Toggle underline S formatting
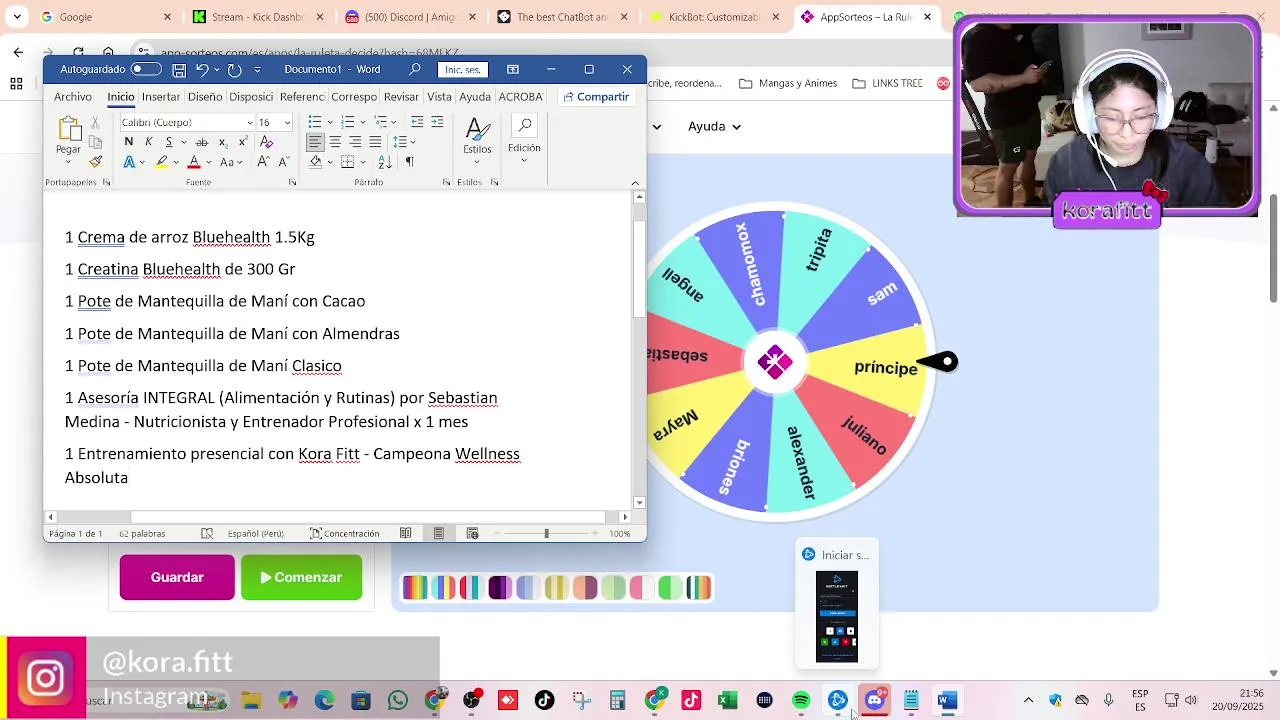This screenshot has height=720, width=1280. click(x=169, y=142)
